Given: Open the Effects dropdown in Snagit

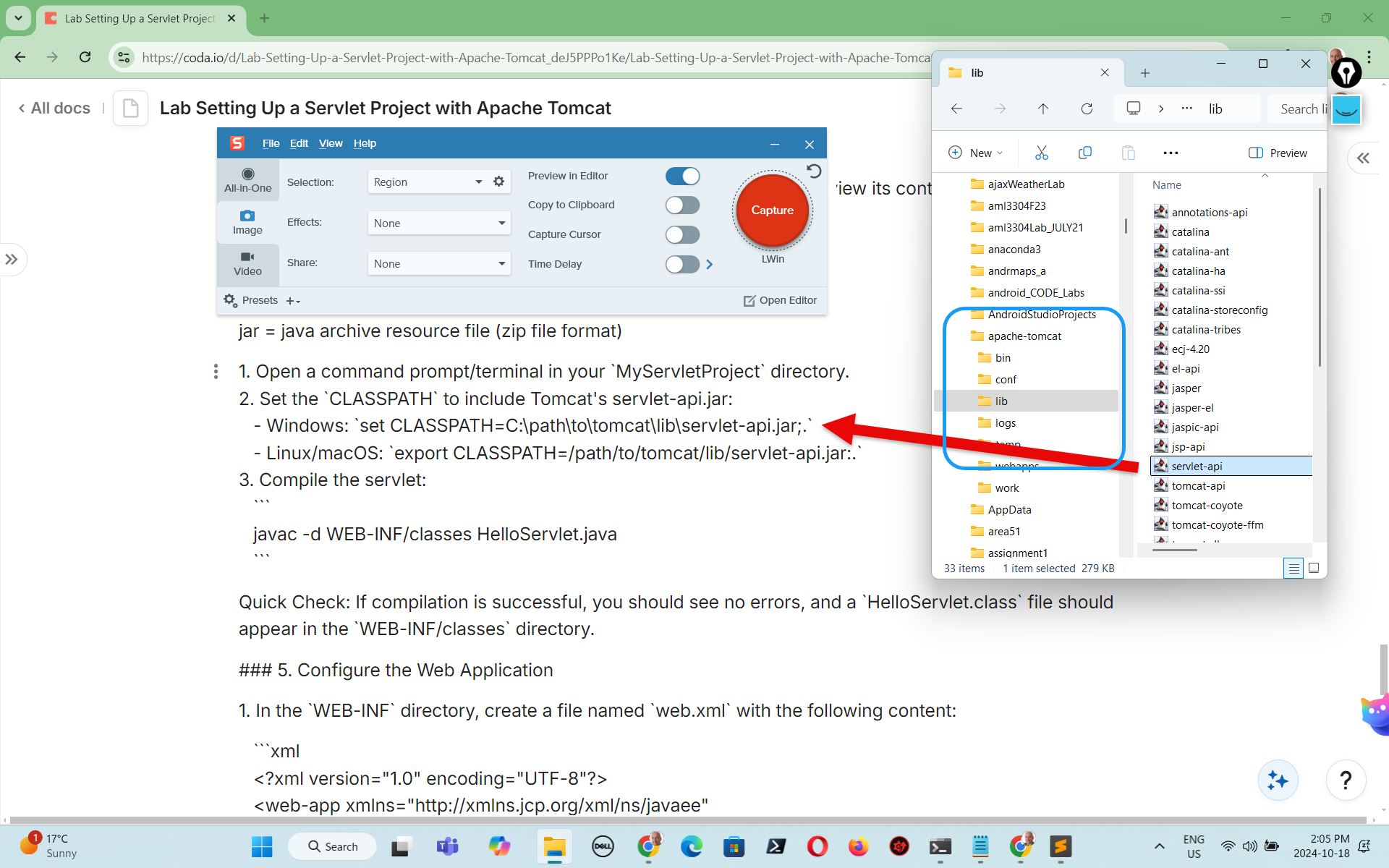Looking at the screenshot, I should tap(439, 223).
